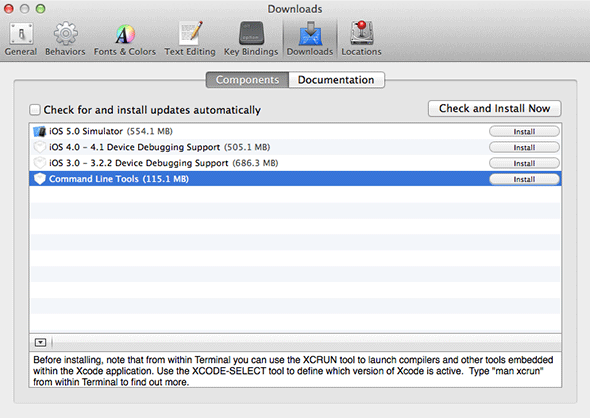
Task: Enable Check for and install updates automatically
Action: coord(35,110)
